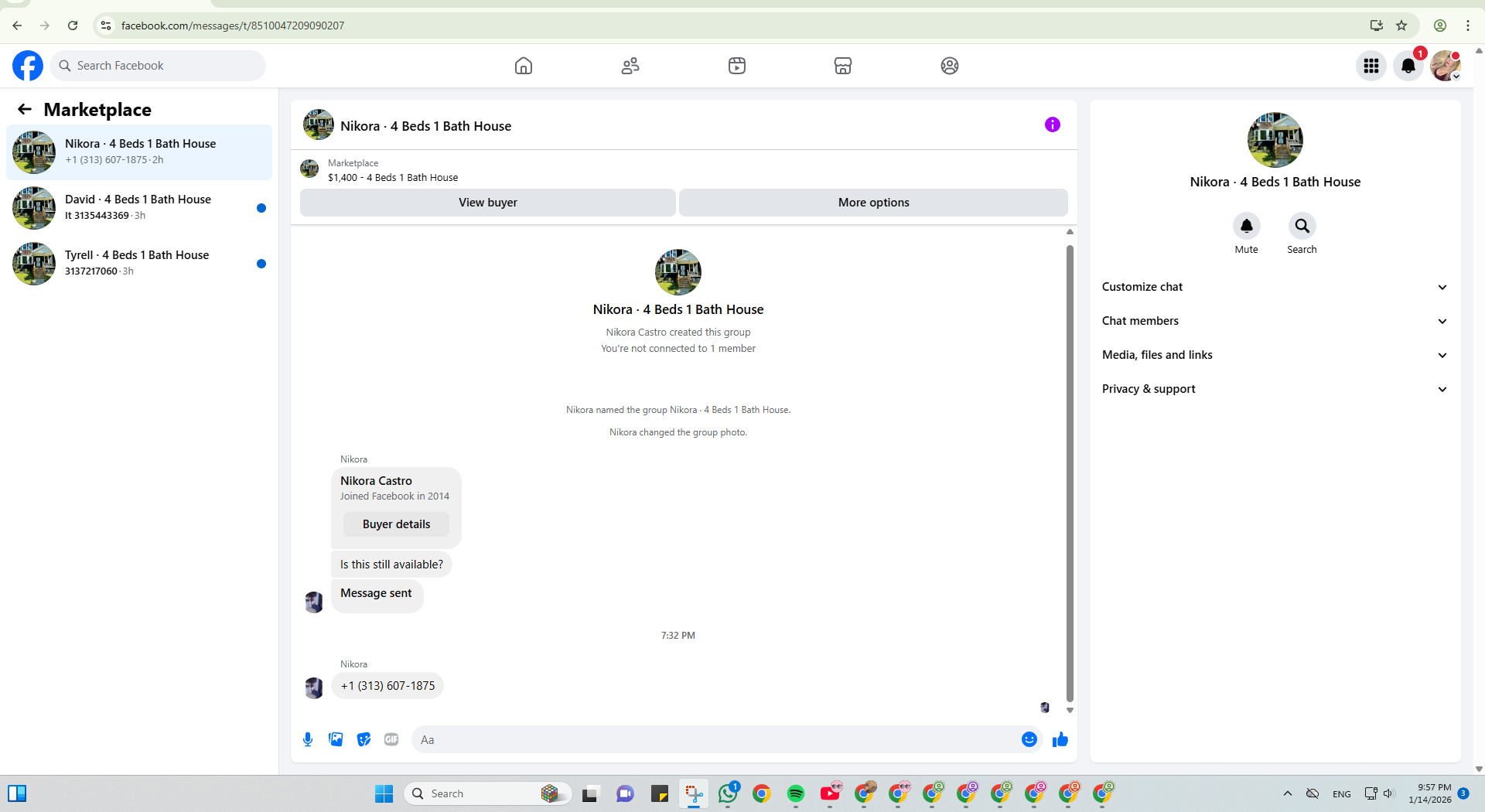The image size is (1485, 812).
Task: Choose a sticker icon
Action: (x=364, y=739)
